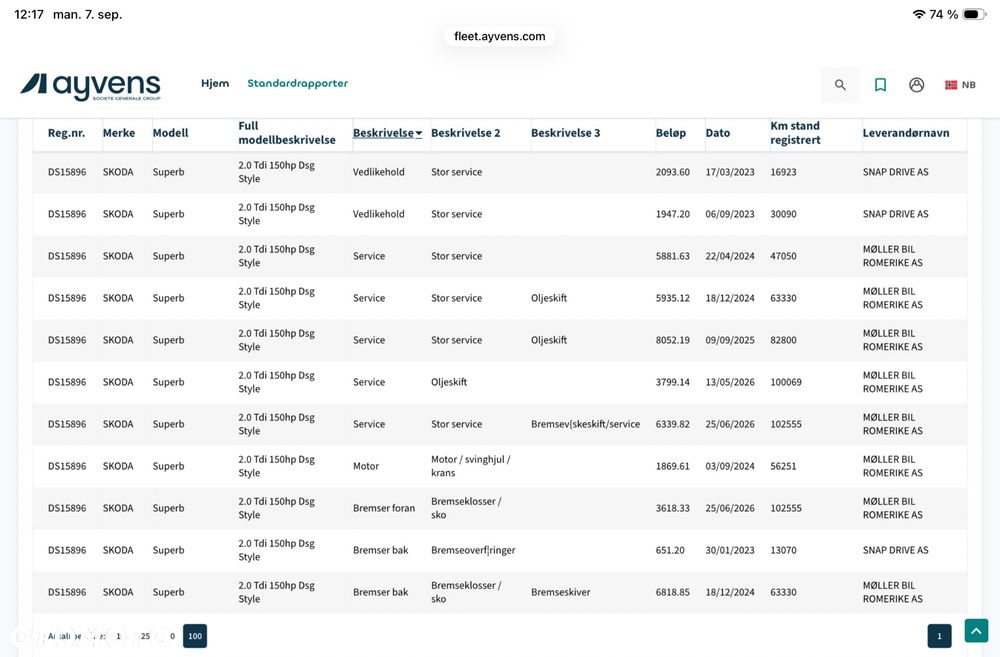Select the Motor / svinghjul / krans cell
The width and height of the screenshot is (1000, 657).
[471, 466]
